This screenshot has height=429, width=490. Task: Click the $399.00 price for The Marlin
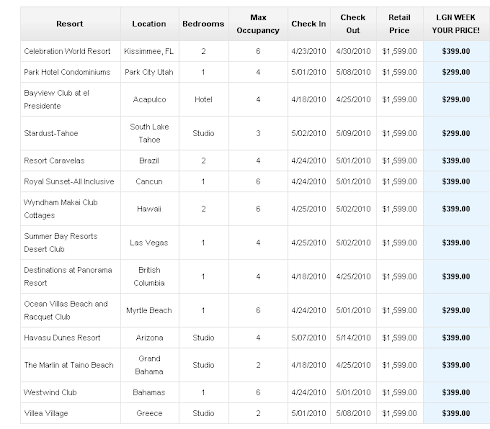click(x=456, y=365)
